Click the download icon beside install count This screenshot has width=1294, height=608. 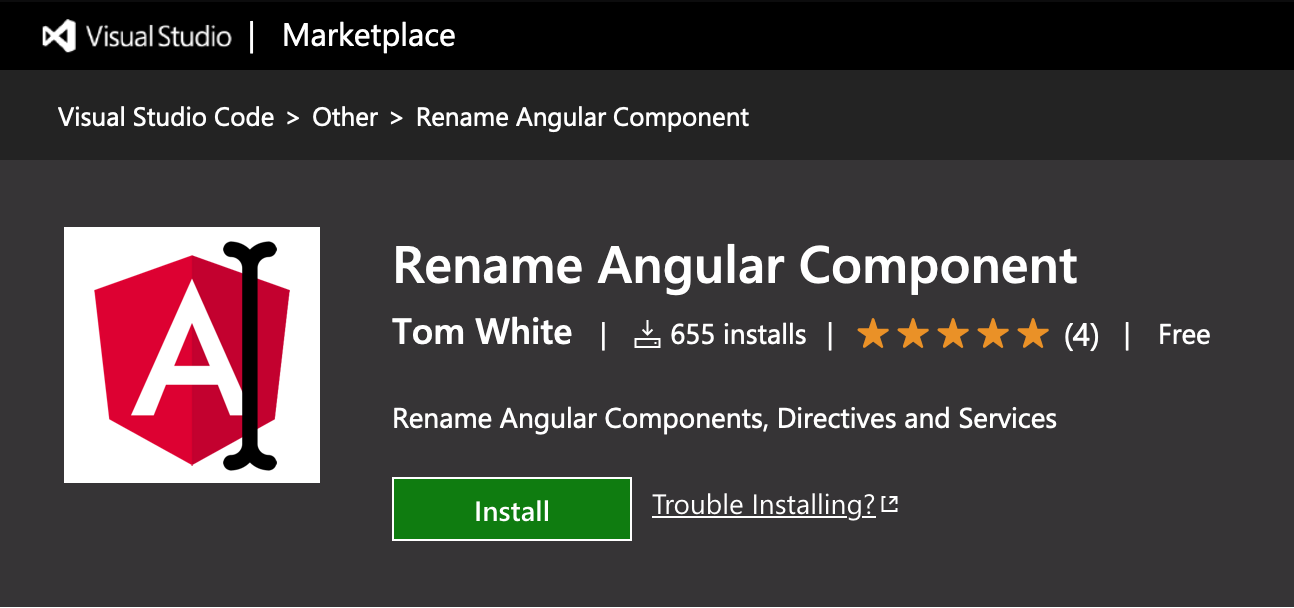tap(646, 334)
